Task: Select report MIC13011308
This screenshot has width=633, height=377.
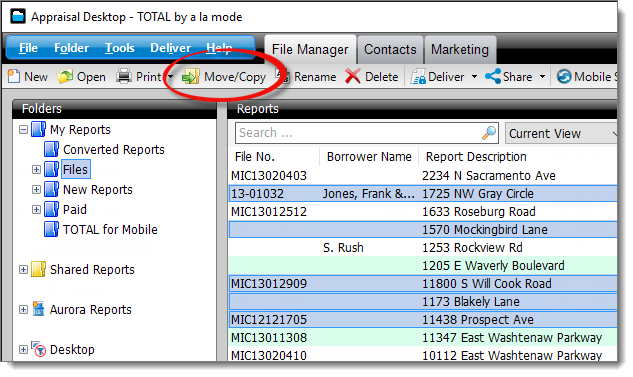Action: (269, 337)
